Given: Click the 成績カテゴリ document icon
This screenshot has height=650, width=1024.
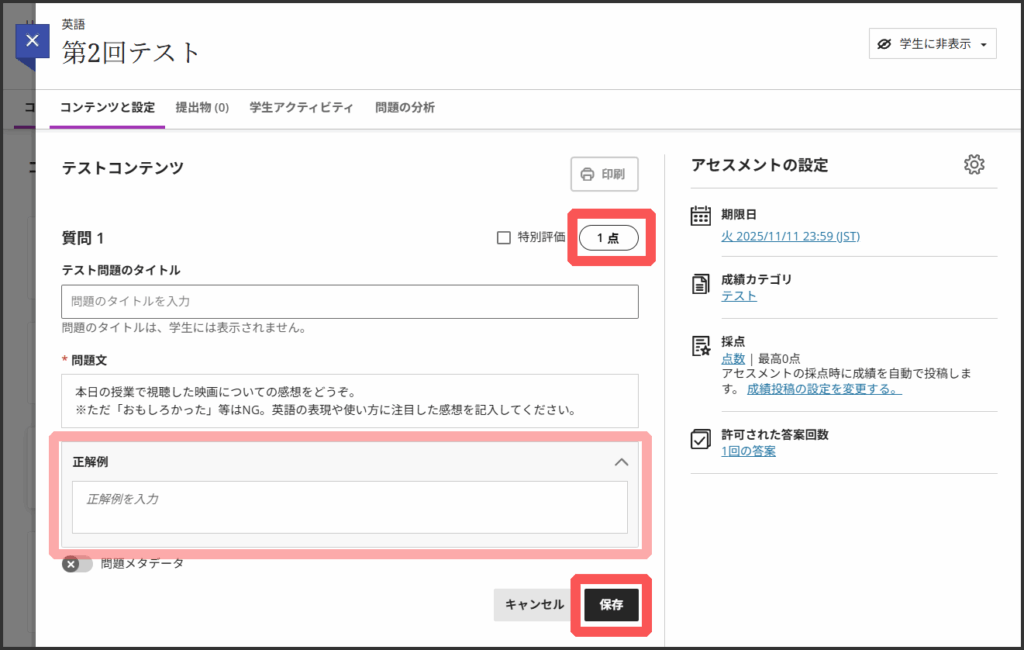Looking at the screenshot, I should tap(701, 284).
